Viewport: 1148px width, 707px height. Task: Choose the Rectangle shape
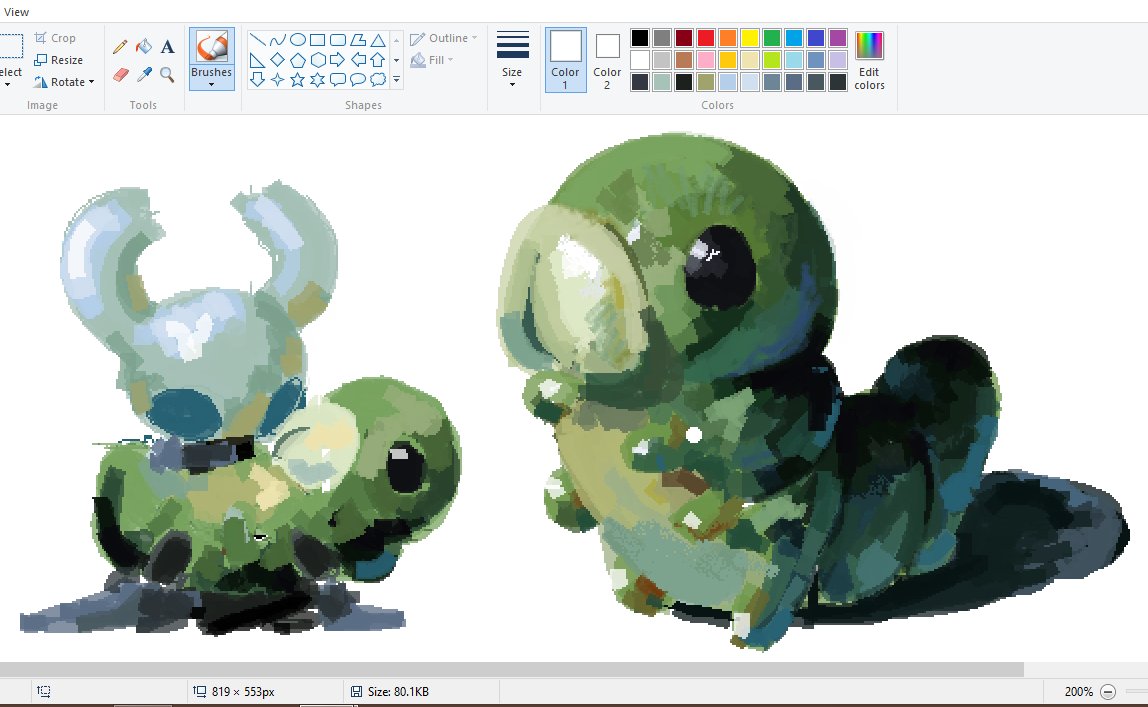[317, 40]
